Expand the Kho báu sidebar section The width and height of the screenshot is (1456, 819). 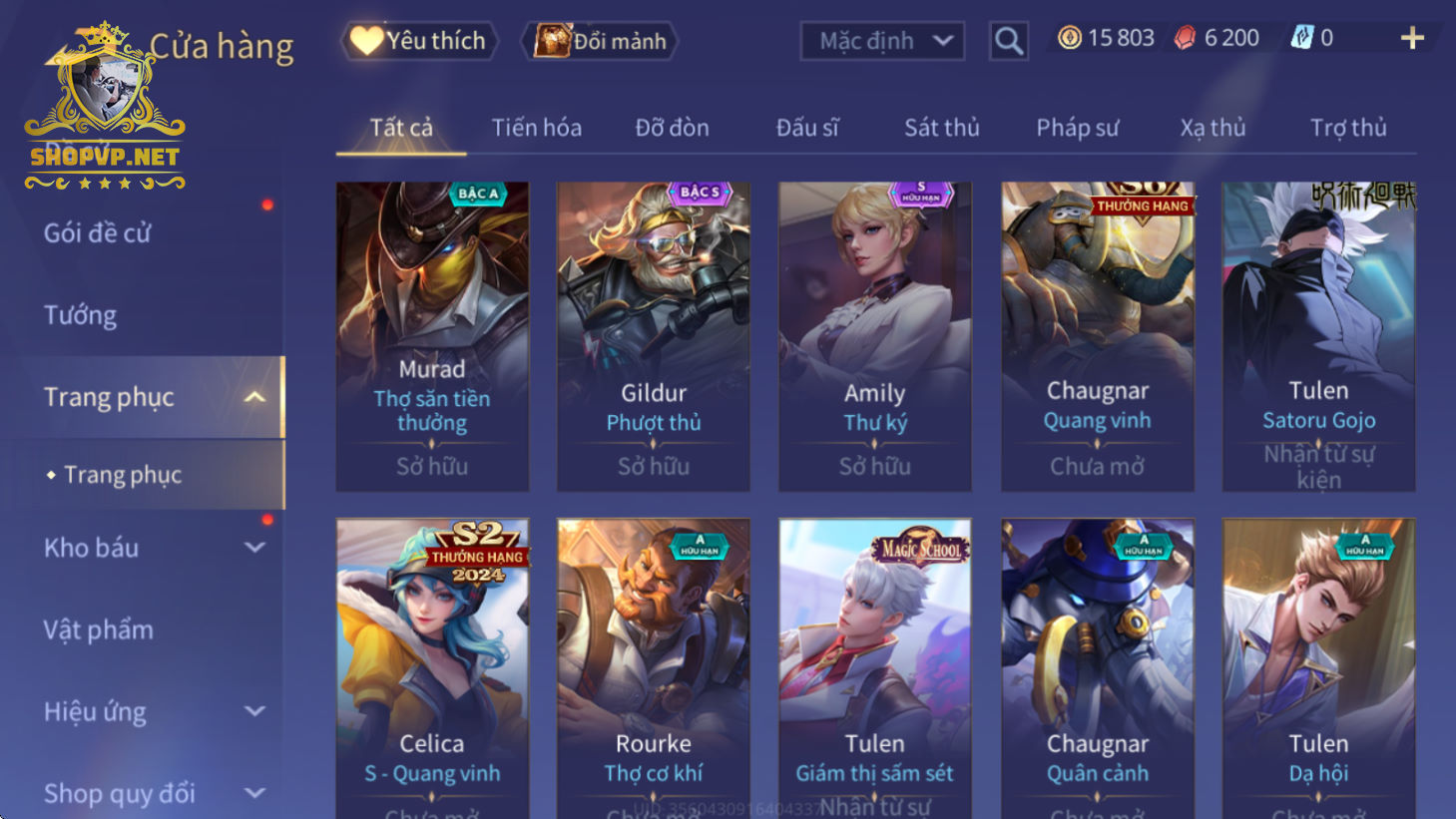click(254, 548)
